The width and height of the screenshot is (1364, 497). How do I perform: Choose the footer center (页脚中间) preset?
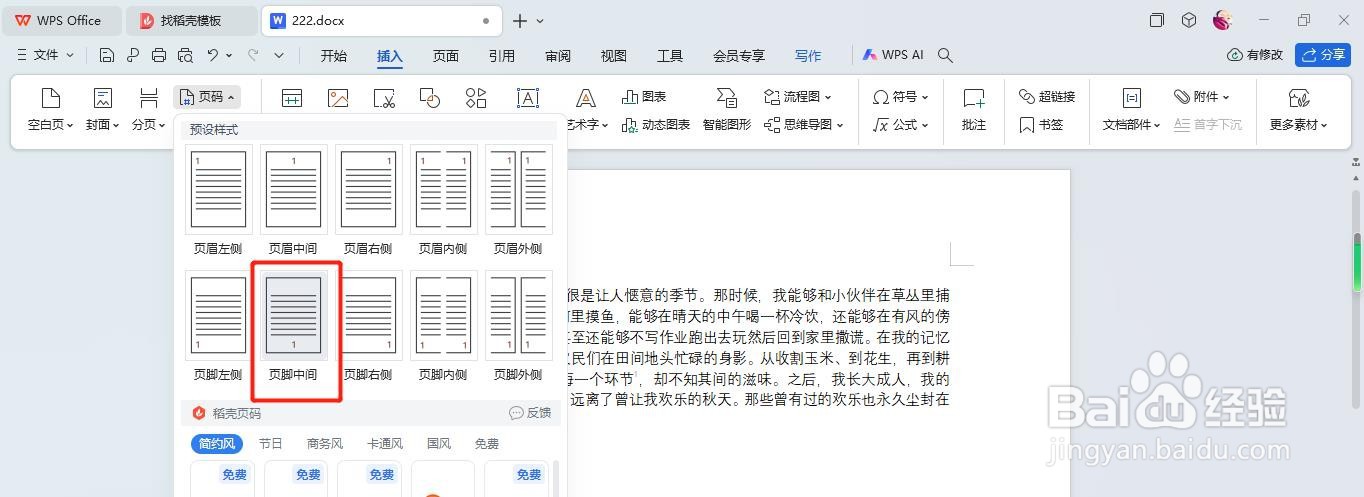[293, 326]
